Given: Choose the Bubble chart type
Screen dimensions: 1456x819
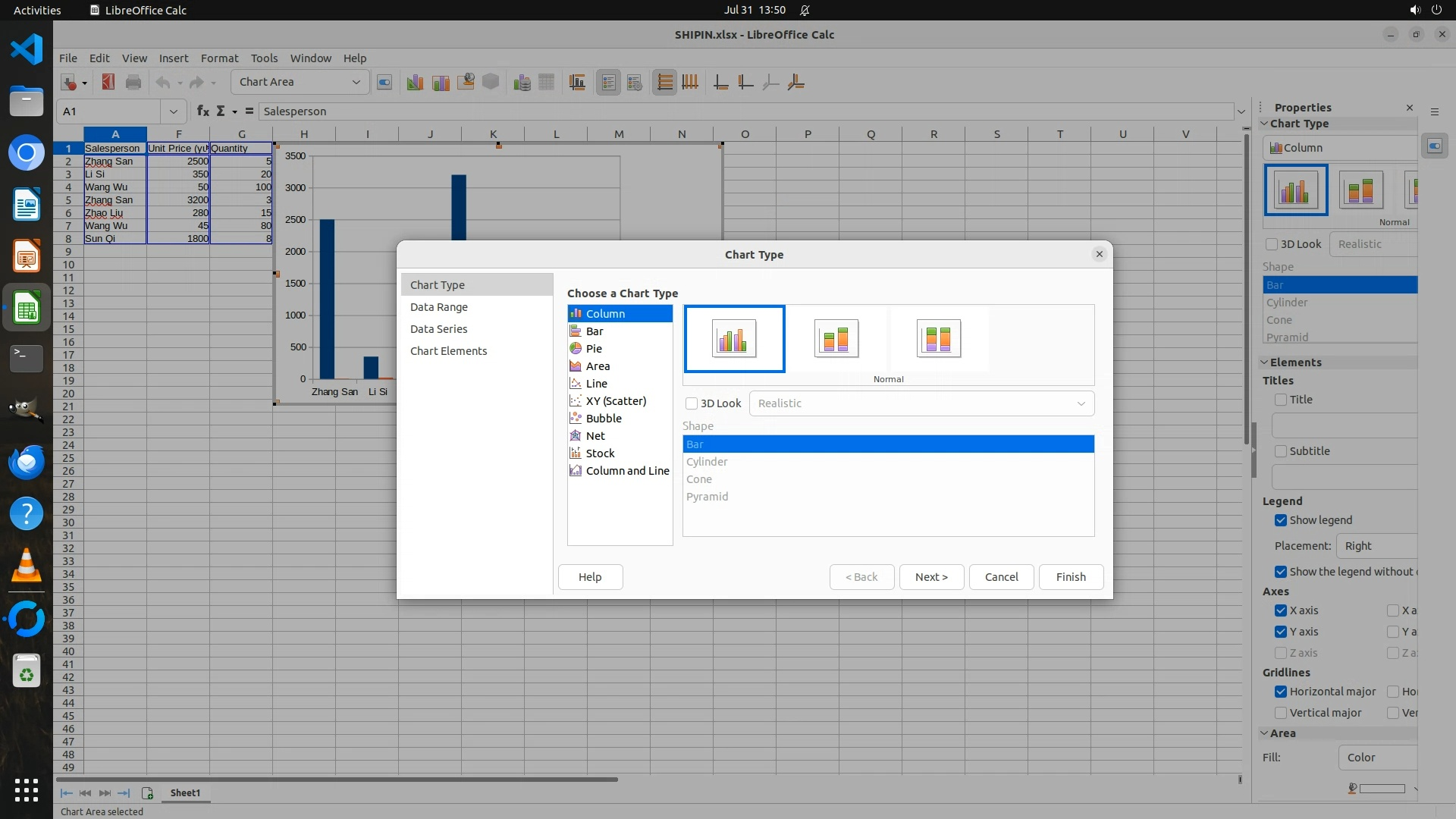Looking at the screenshot, I should click(x=603, y=419).
